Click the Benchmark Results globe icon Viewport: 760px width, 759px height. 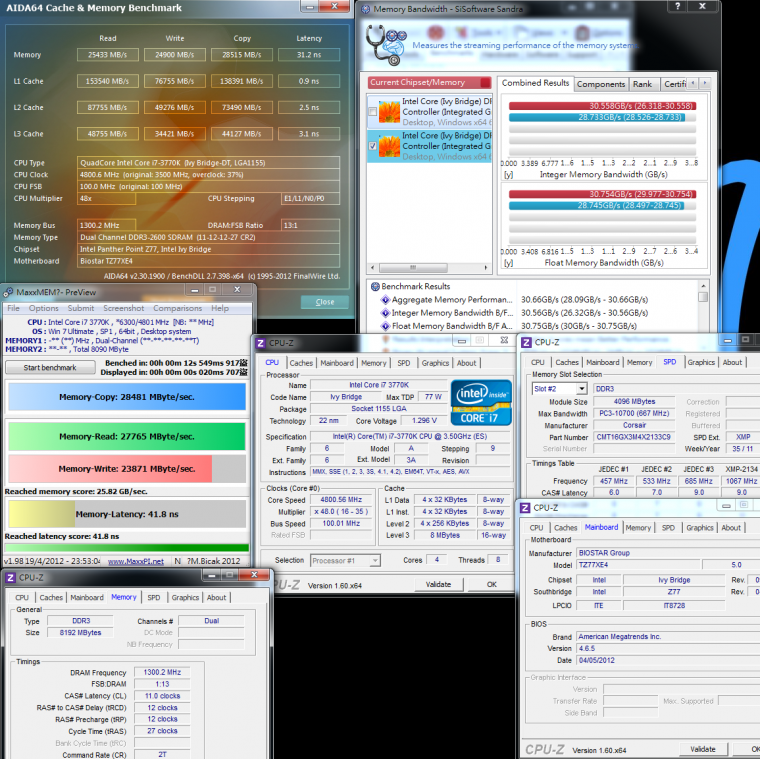point(375,285)
